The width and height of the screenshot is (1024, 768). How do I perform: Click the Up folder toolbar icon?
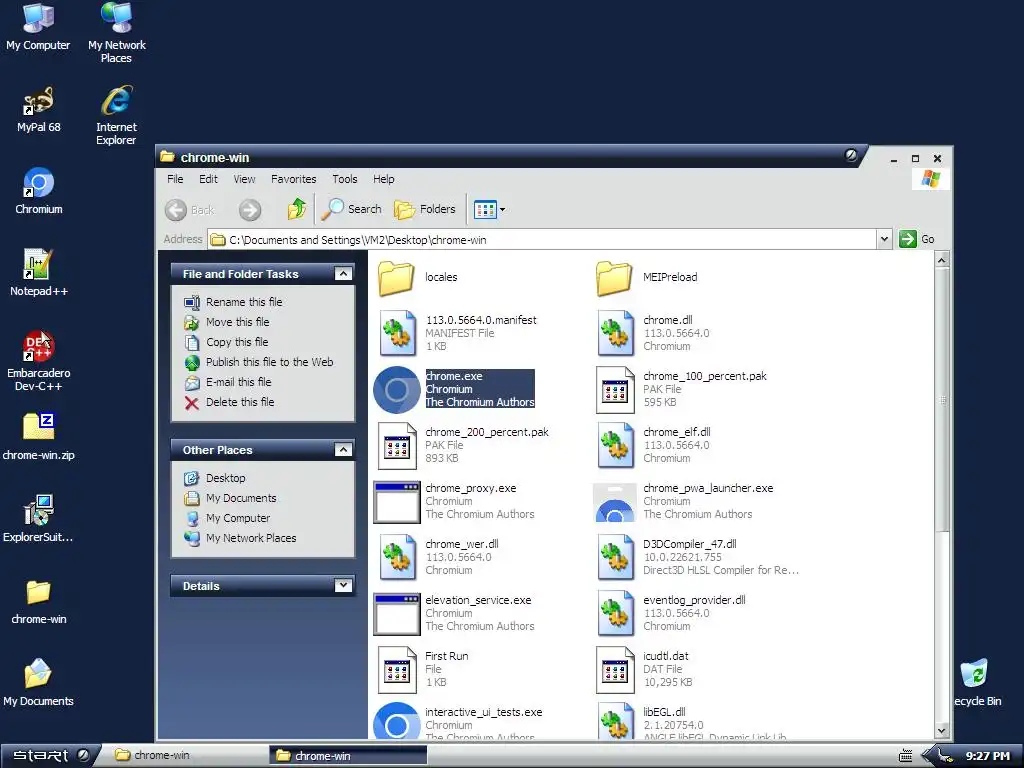point(296,210)
